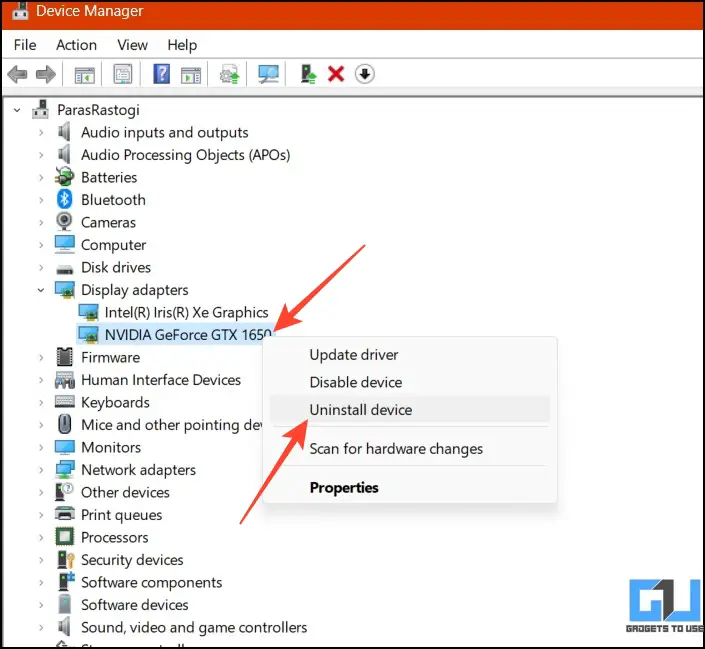The image size is (705, 649).
Task: Click the Human Interface Devices icon
Action: 65,380
